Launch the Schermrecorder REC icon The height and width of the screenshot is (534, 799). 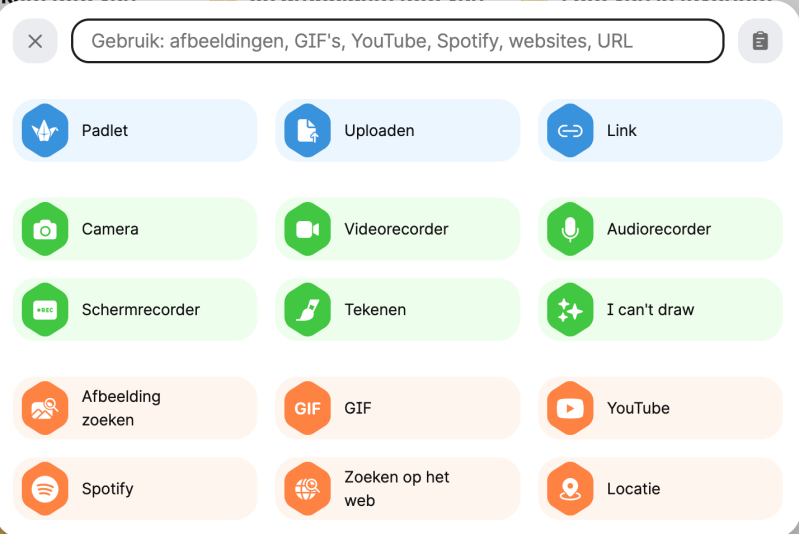45,310
